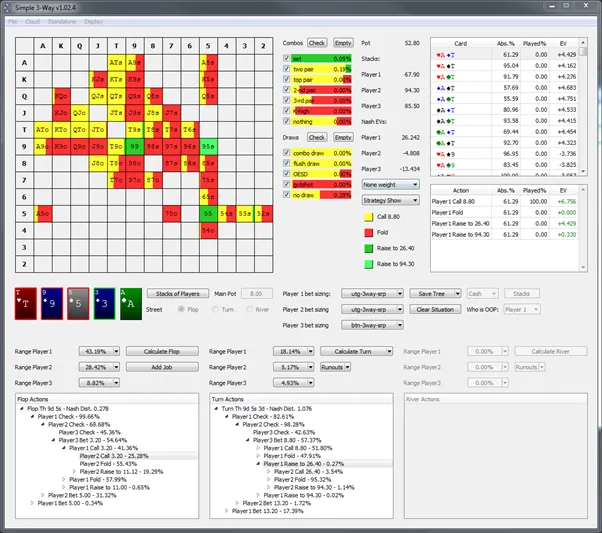Toggle the 'two pair' combo checkbox
This screenshot has width=602, height=533.
tap(287, 71)
